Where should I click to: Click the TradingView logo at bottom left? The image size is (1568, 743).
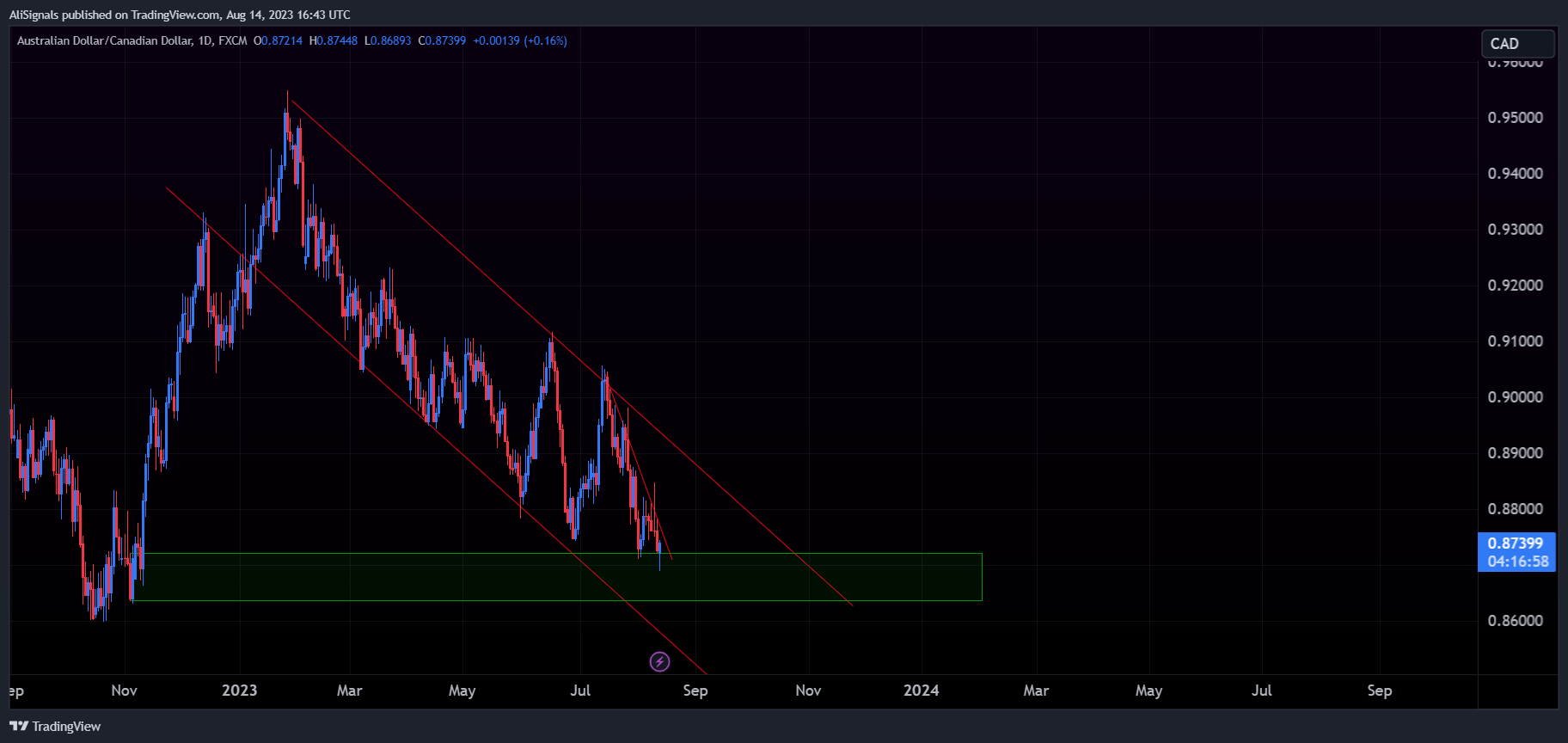[55, 727]
